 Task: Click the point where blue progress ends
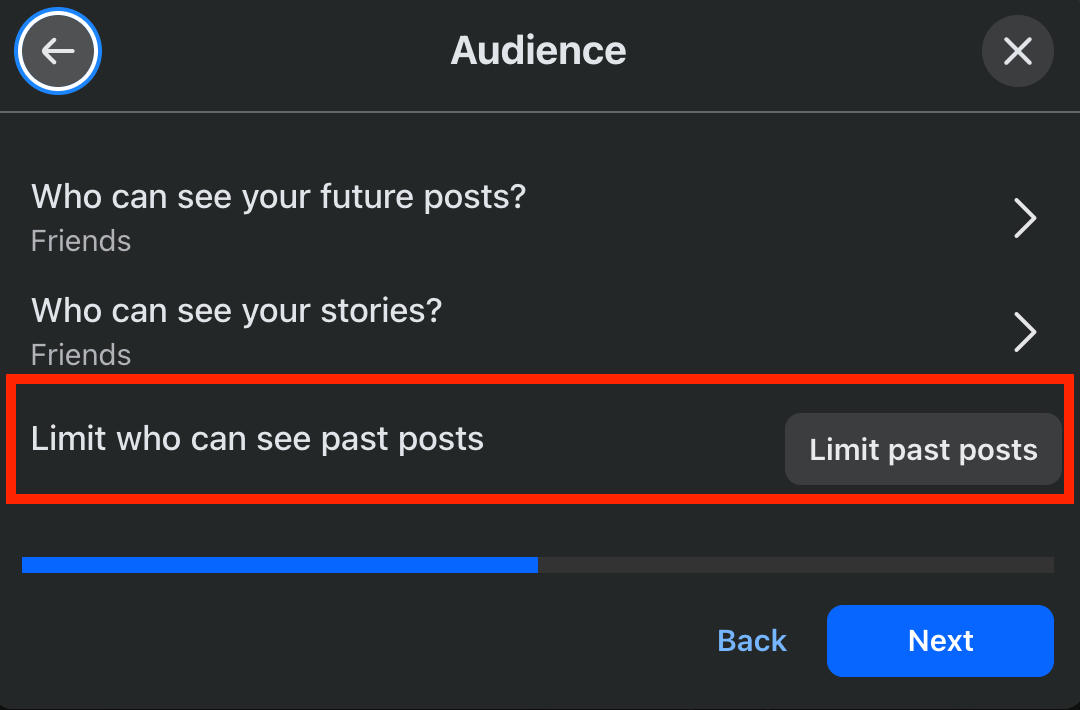(x=537, y=565)
